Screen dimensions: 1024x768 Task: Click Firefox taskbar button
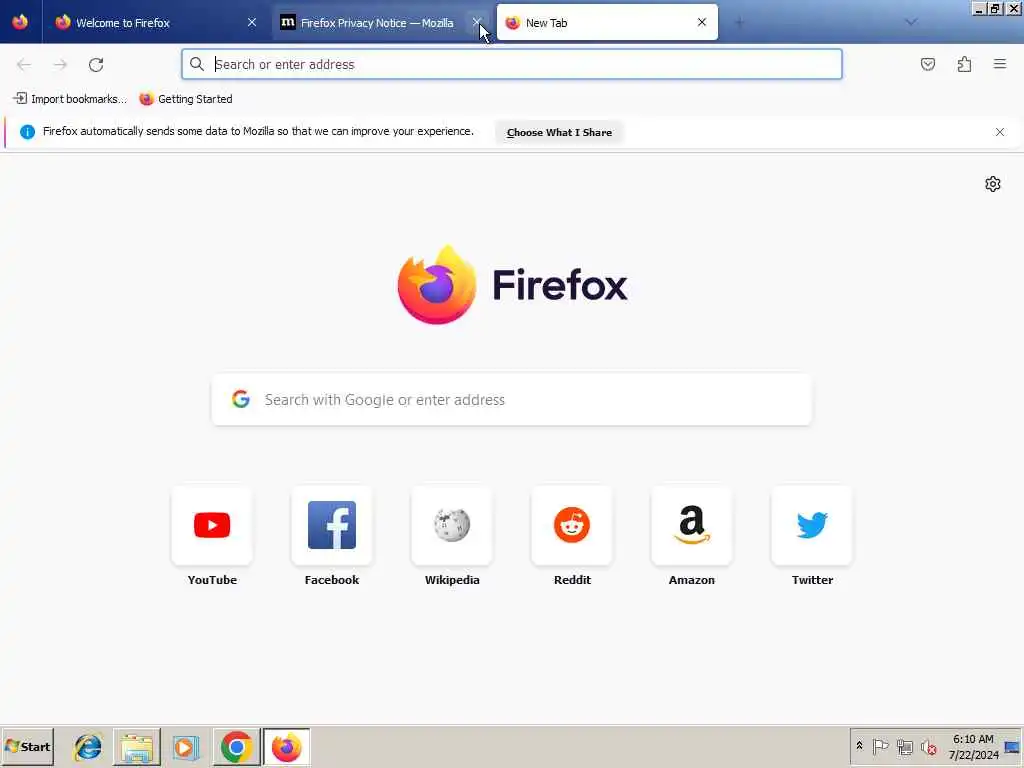coord(287,747)
